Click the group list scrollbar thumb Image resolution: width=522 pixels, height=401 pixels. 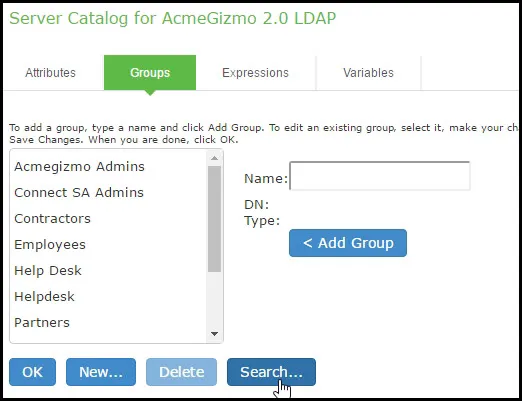point(215,219)
